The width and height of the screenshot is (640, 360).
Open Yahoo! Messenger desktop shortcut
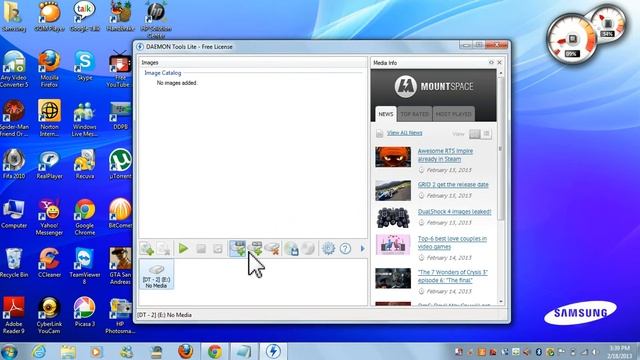click(x=49, y=217)
